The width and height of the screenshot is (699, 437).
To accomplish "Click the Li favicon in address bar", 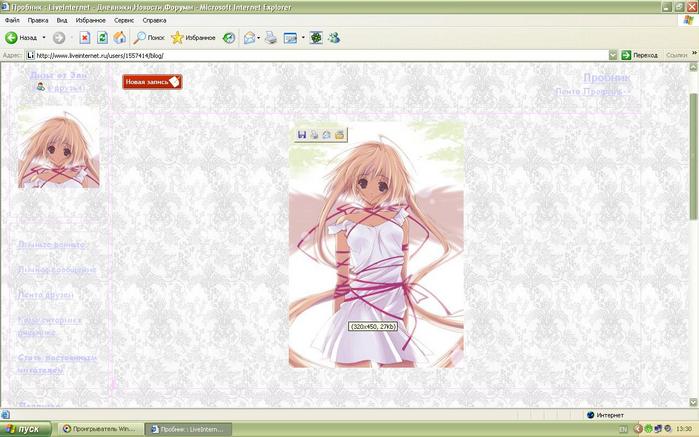I will click(x=30, y=55).
